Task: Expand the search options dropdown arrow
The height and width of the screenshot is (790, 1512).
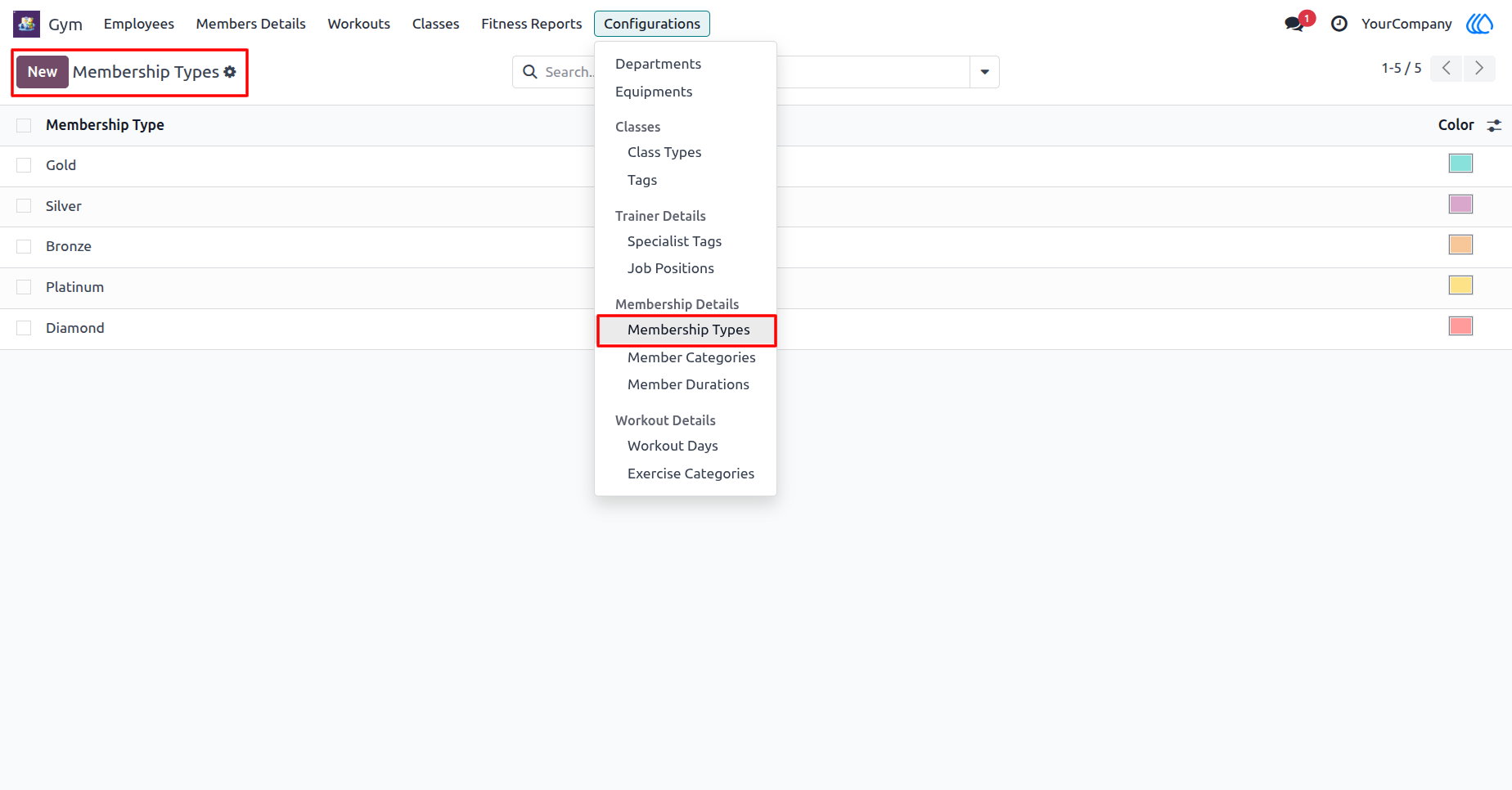Action: (x=984, y=72)
